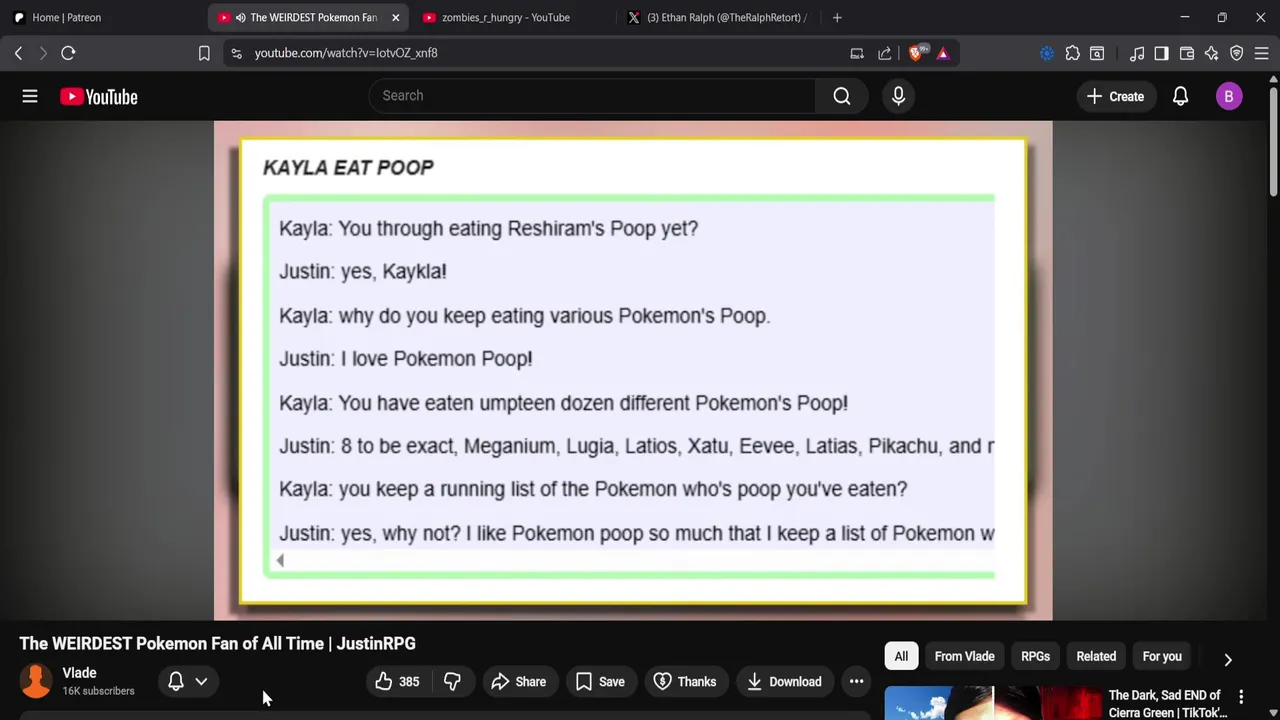Screen dimensions: 1280x720
Task: Open Brave VPN shield icon
Action: [1236, 53]
